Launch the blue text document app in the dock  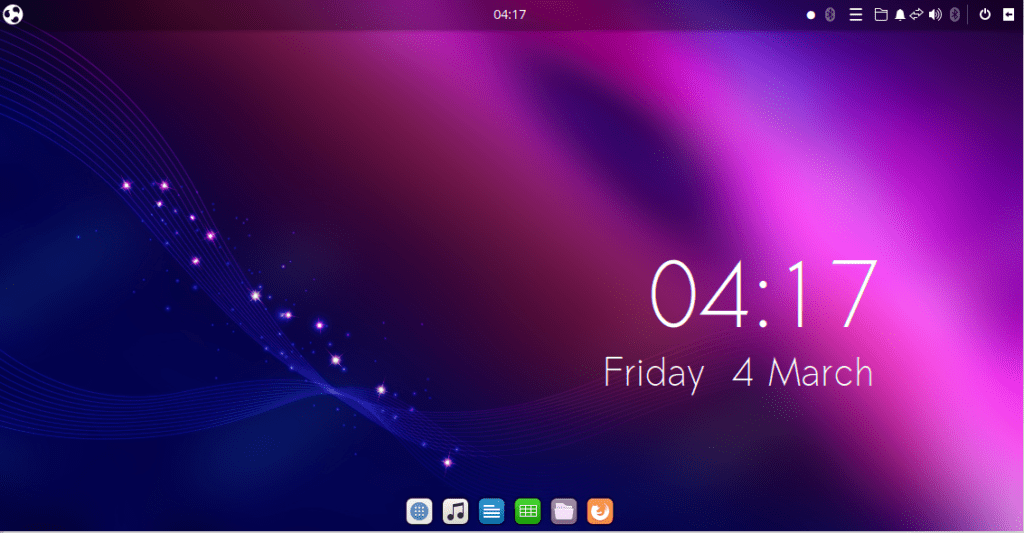491,511
